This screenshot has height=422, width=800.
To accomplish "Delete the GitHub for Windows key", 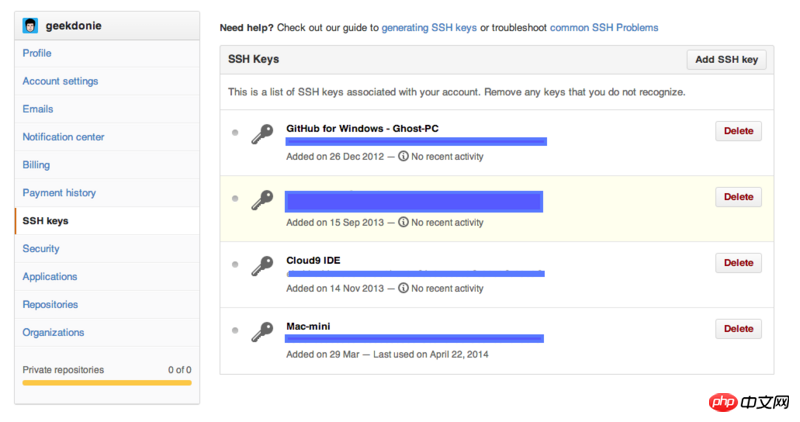I will point(738,131).
